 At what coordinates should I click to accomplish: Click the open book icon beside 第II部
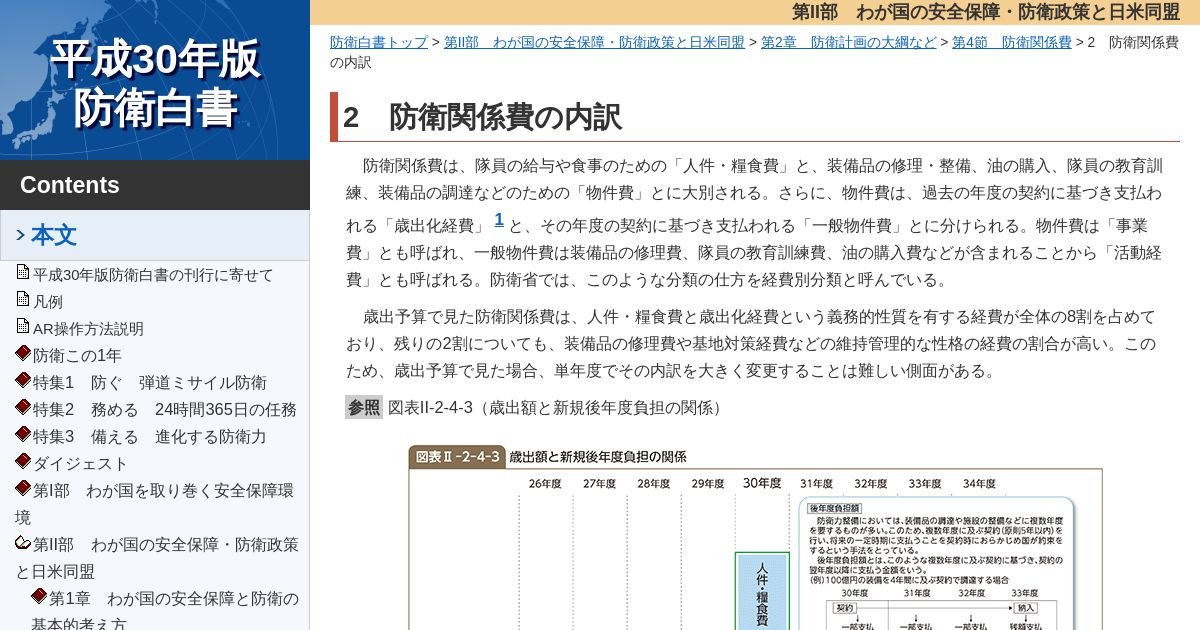(23, 543)
